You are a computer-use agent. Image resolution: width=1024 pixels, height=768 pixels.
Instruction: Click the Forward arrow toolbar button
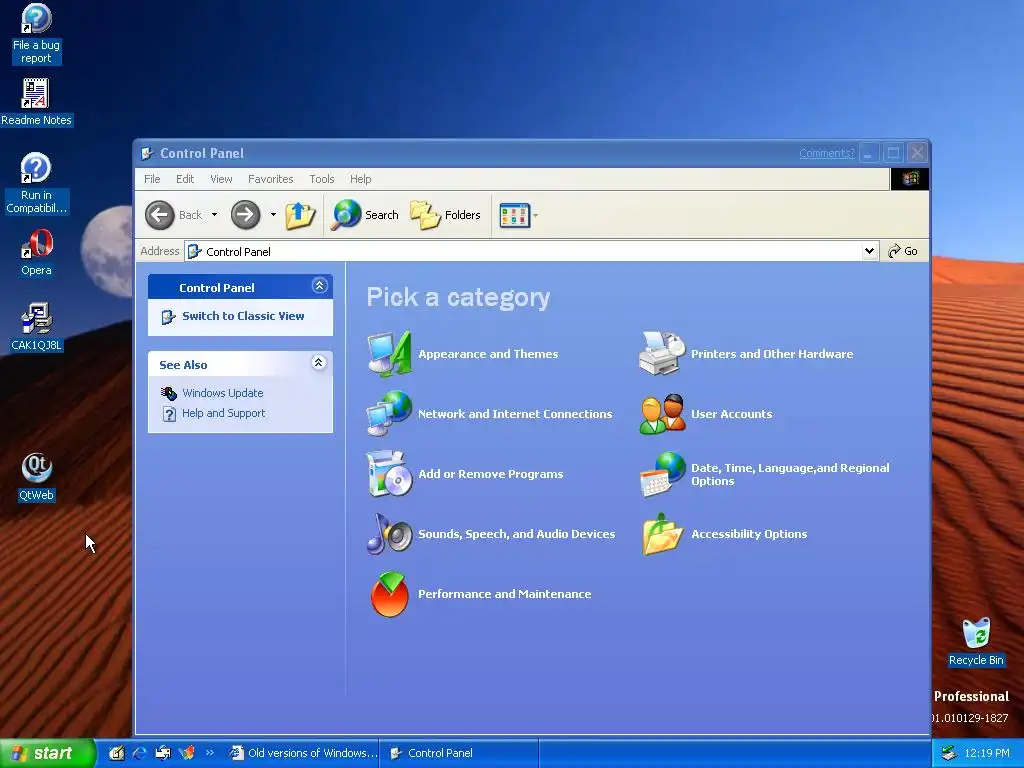coord(246,215)
